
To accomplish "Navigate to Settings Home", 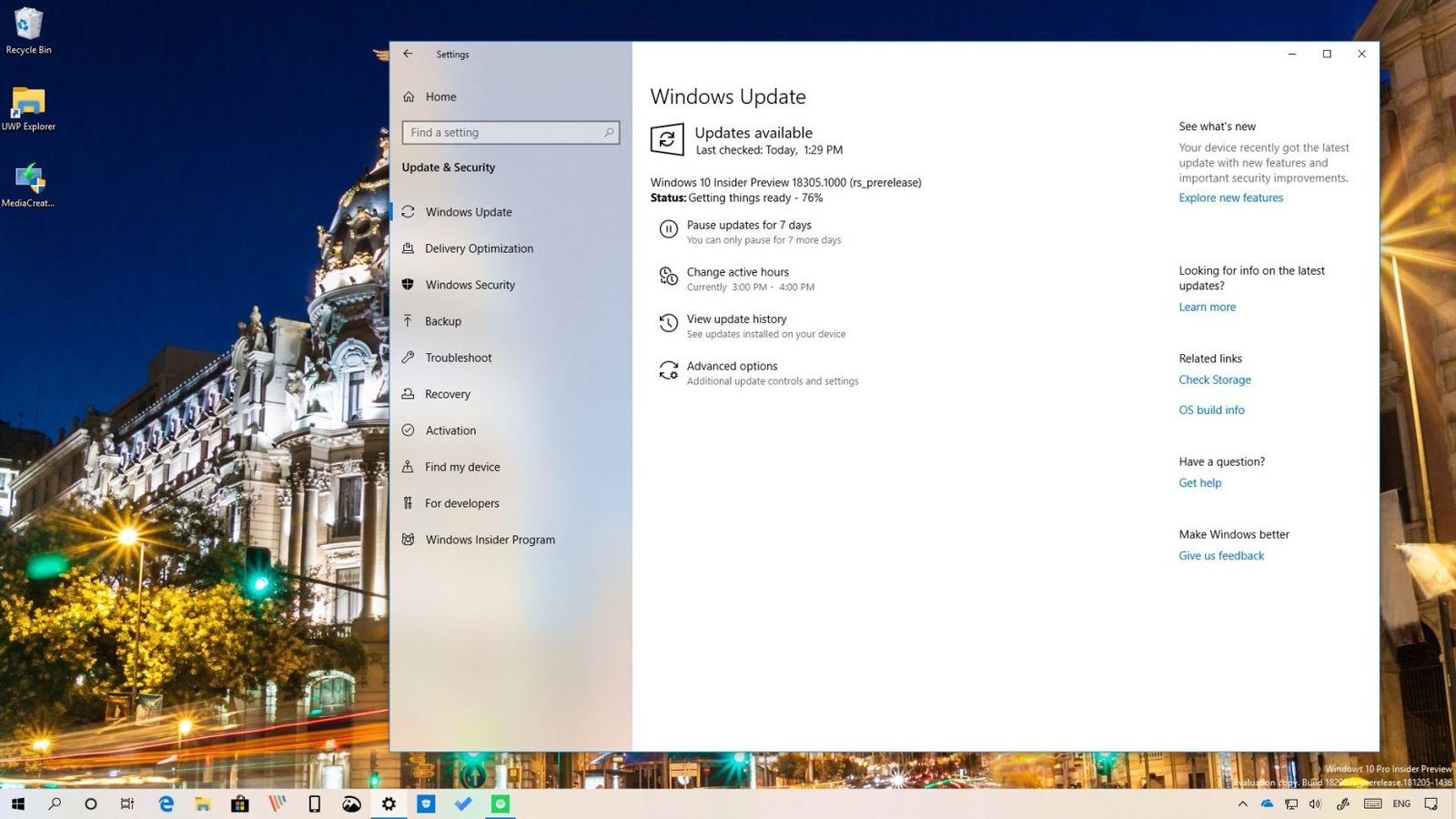I will point(440,96).
